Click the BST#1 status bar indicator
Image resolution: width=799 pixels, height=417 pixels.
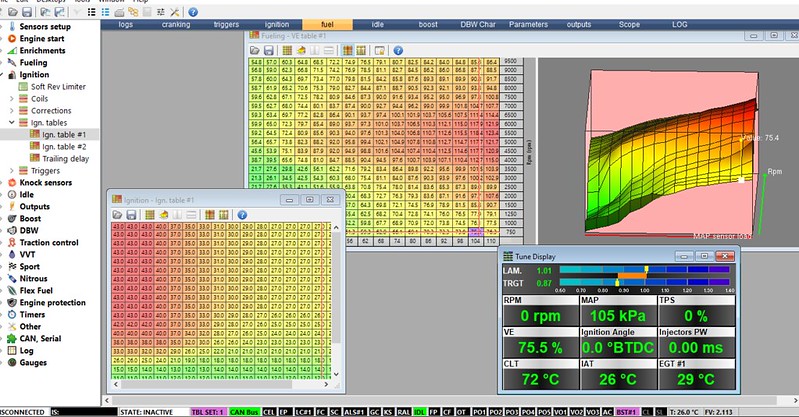pos(626,412)
